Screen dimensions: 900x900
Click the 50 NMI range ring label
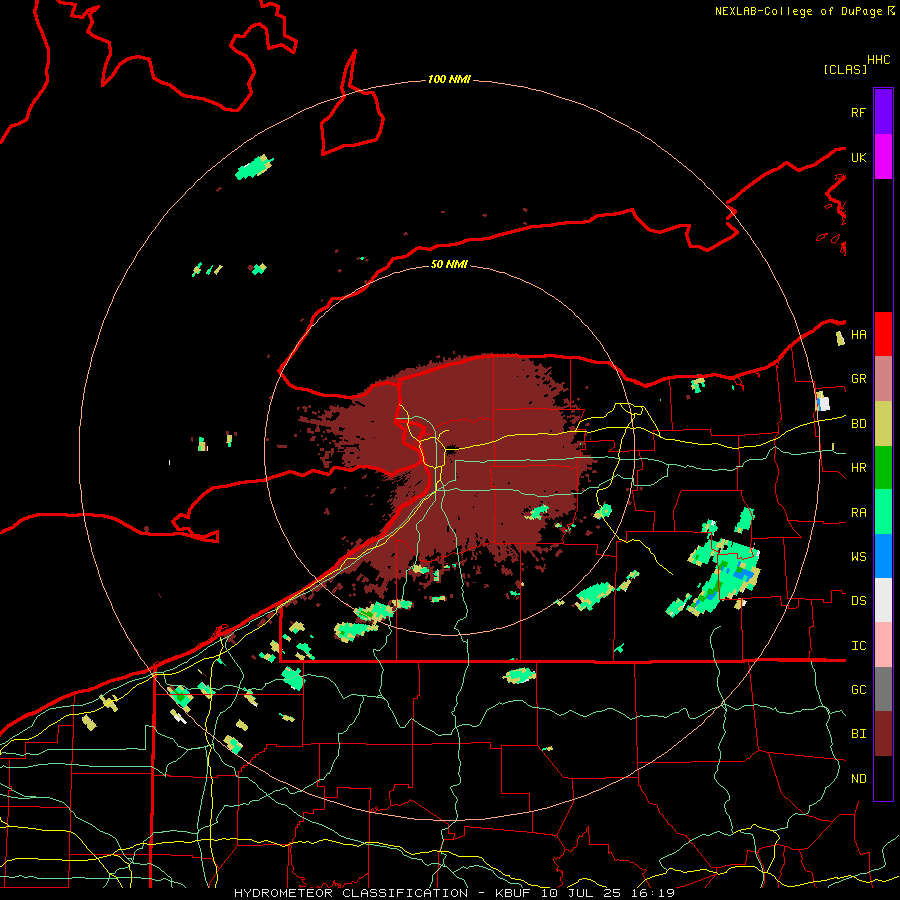[x=449, y=264]
